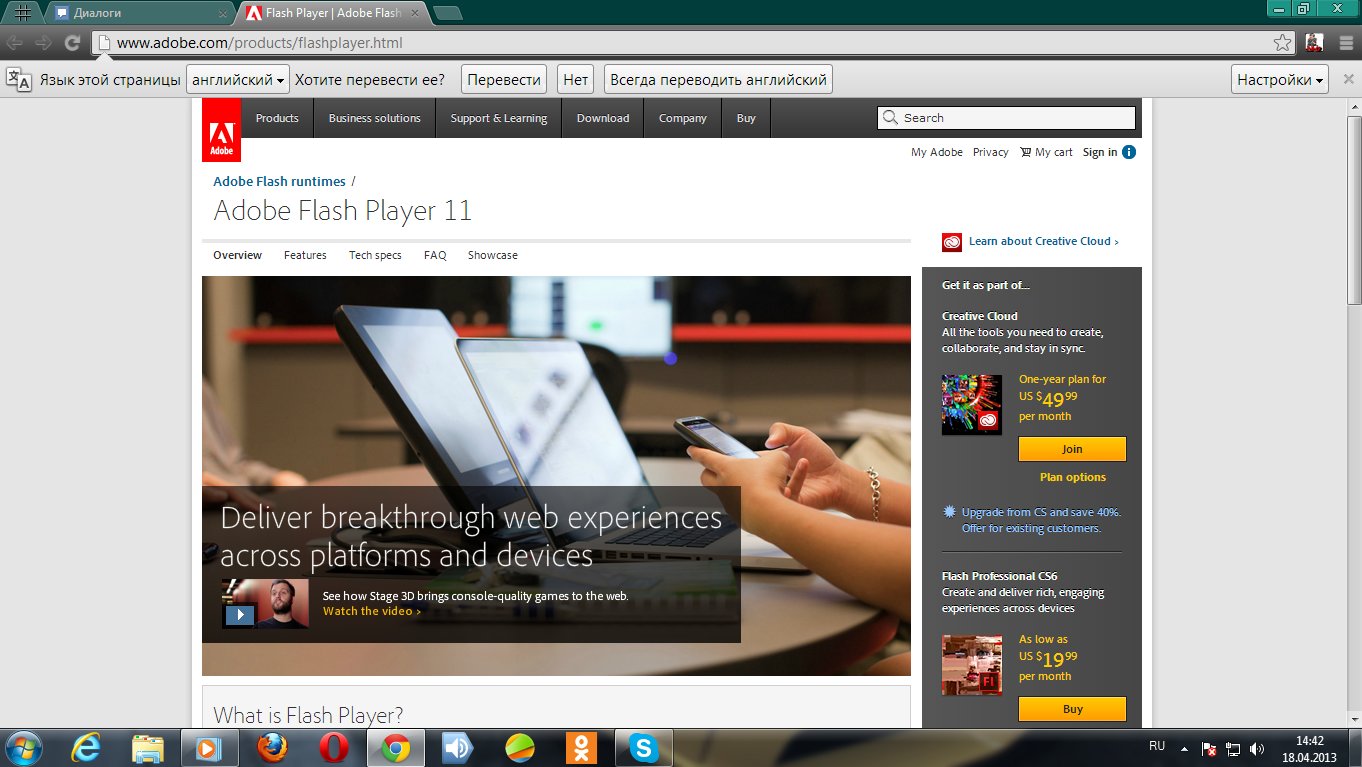Open the английский language dropdown
This screenshot has width=1362, height=767.
tap(238, 80)
